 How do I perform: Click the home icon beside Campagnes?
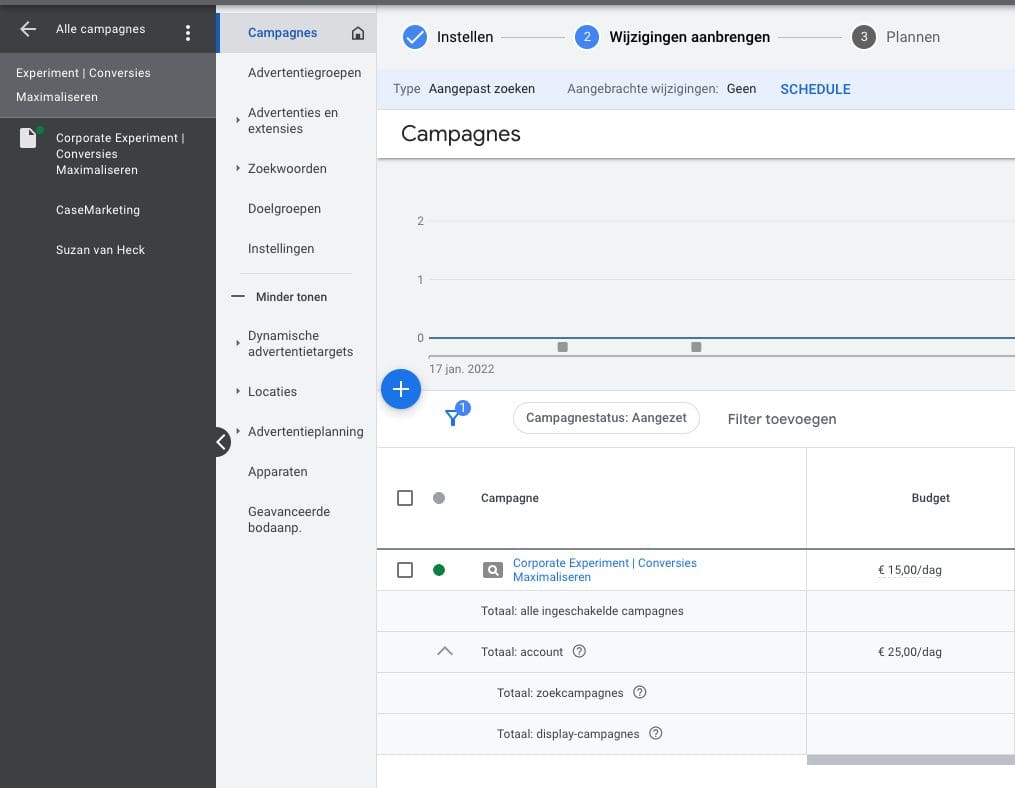pos(358,33)
